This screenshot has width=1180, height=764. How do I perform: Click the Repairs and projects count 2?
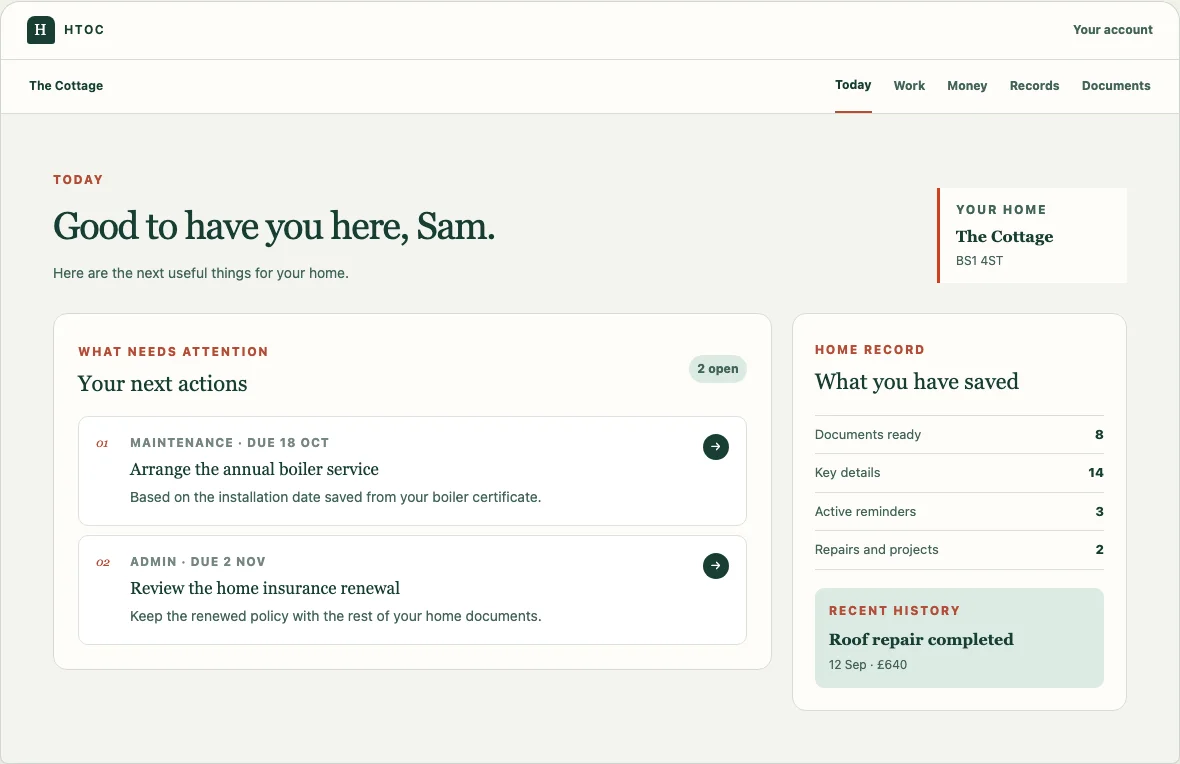(x=1099, y=549)
